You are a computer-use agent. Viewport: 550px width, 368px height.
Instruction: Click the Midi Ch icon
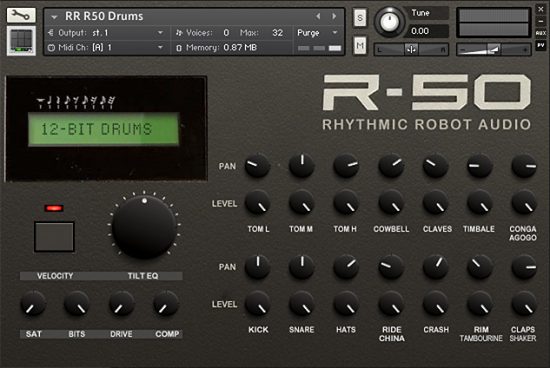(x=51, y=47)
